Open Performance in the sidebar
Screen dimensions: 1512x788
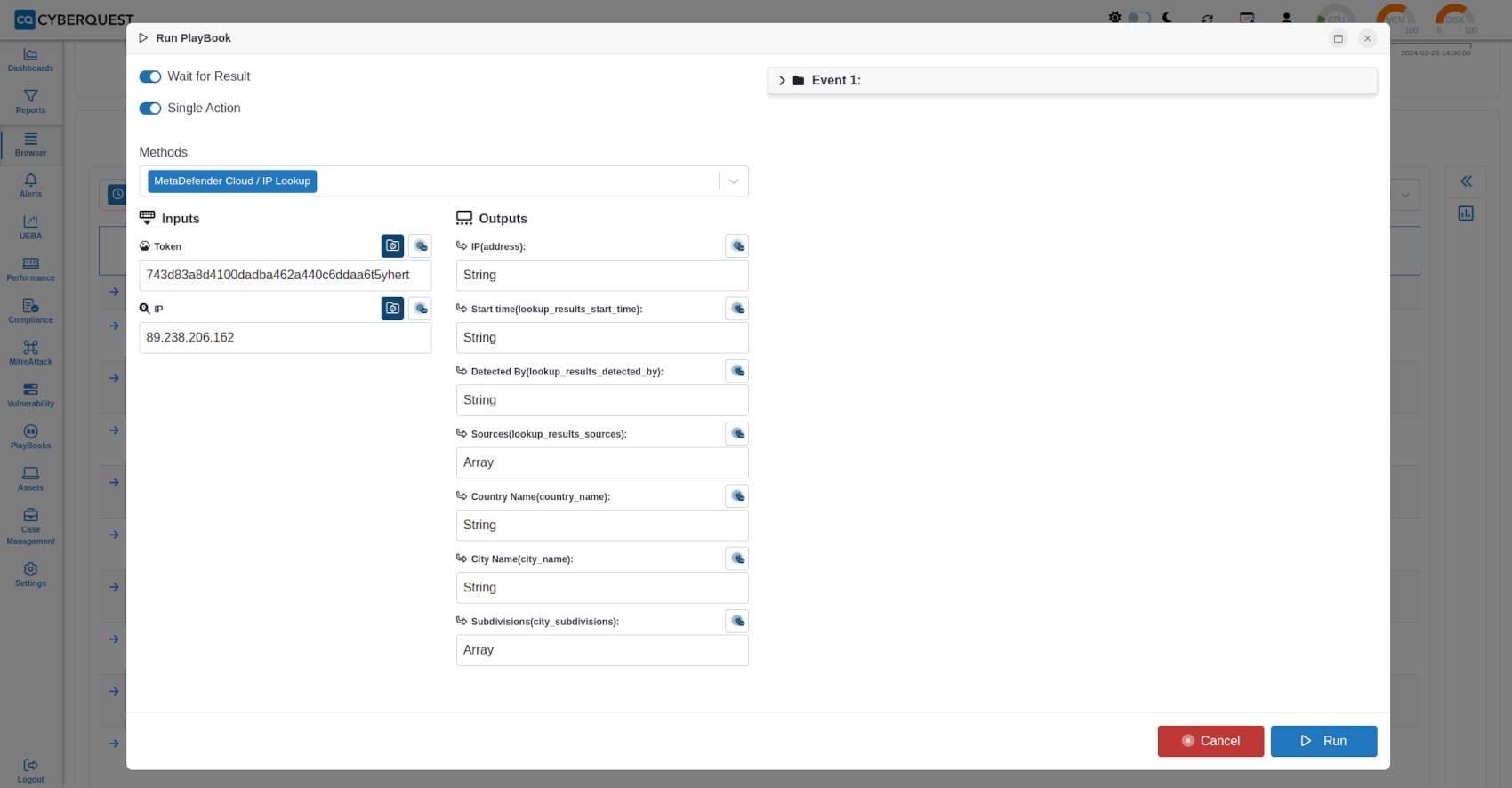(x=31, y=269)
